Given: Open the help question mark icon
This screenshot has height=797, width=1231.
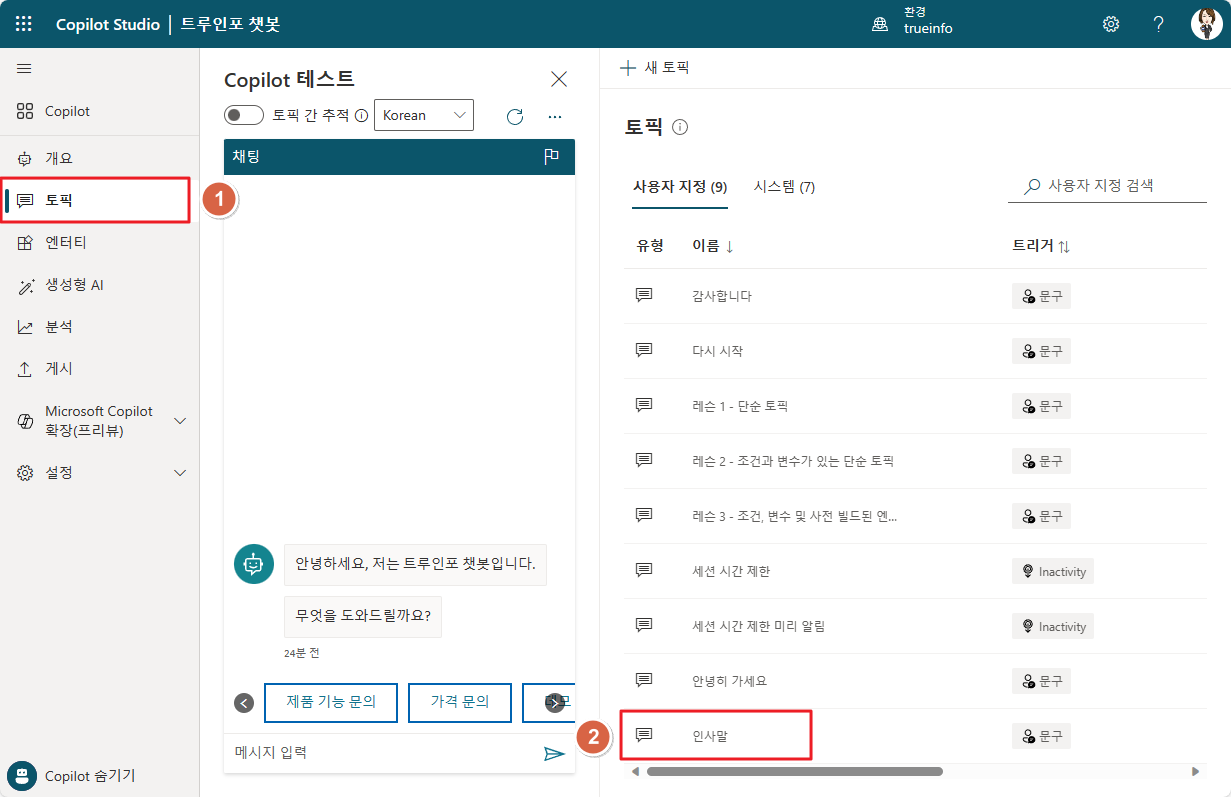Looking at the screenshot, I should click(x=1158, y=24).
